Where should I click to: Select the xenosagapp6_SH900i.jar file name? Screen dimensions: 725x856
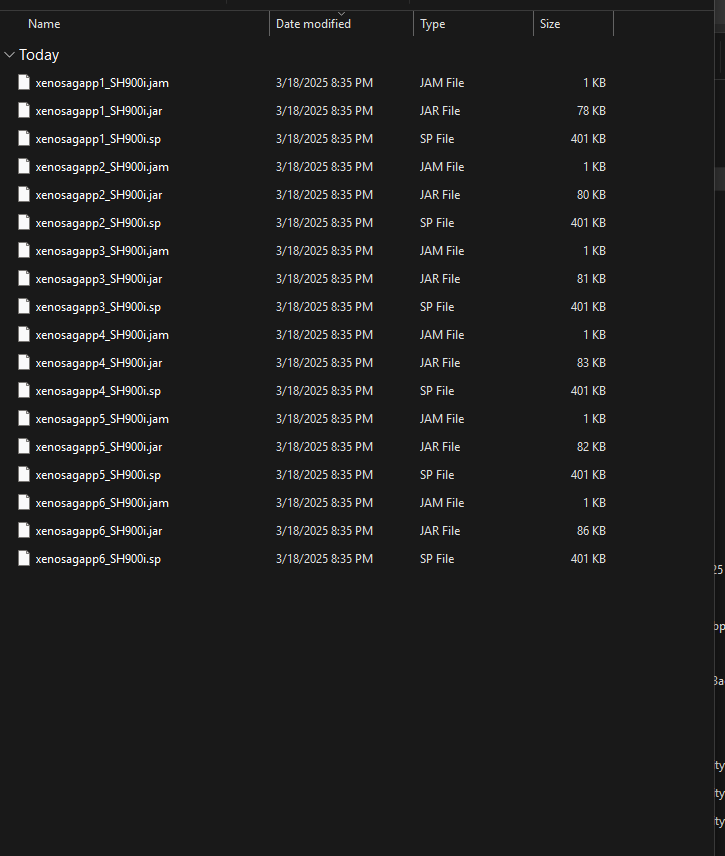click(x=98, y=531)
